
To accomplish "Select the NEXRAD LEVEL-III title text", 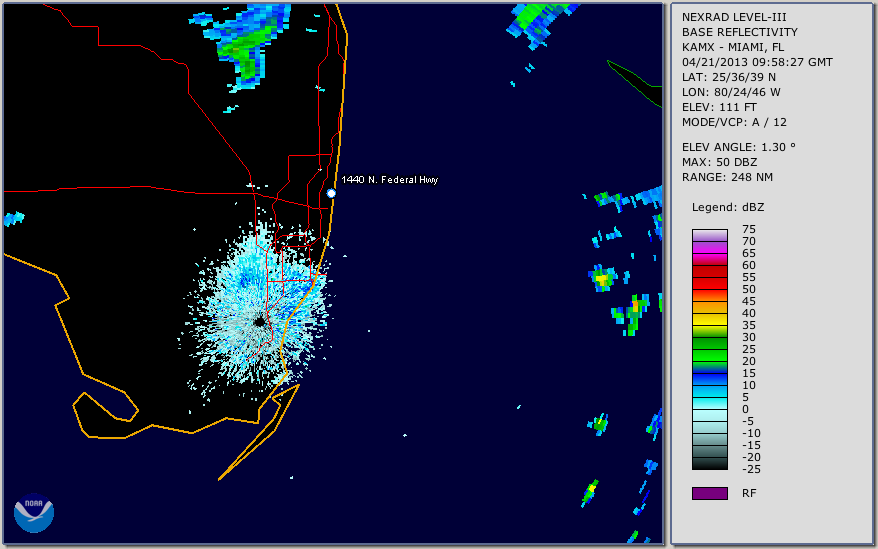I will pos(734,17).
